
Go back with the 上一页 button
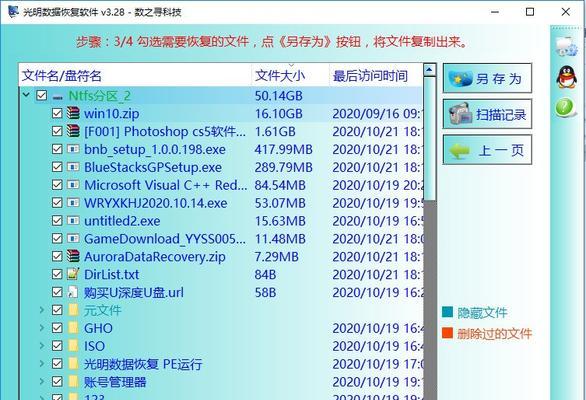tap(487, 150)
